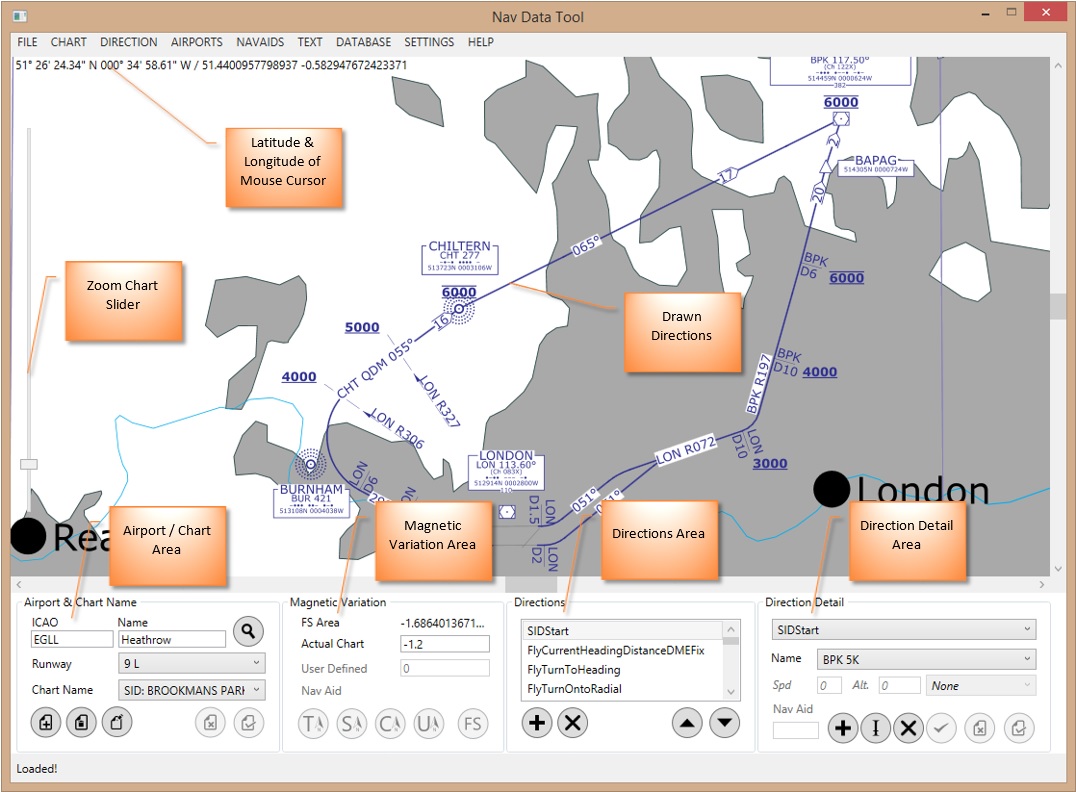Click the FS magnetic variation button
Image resolution: width=1076 pixels, height=792 pixels.
pyautogui.click(x=473, y=723)
